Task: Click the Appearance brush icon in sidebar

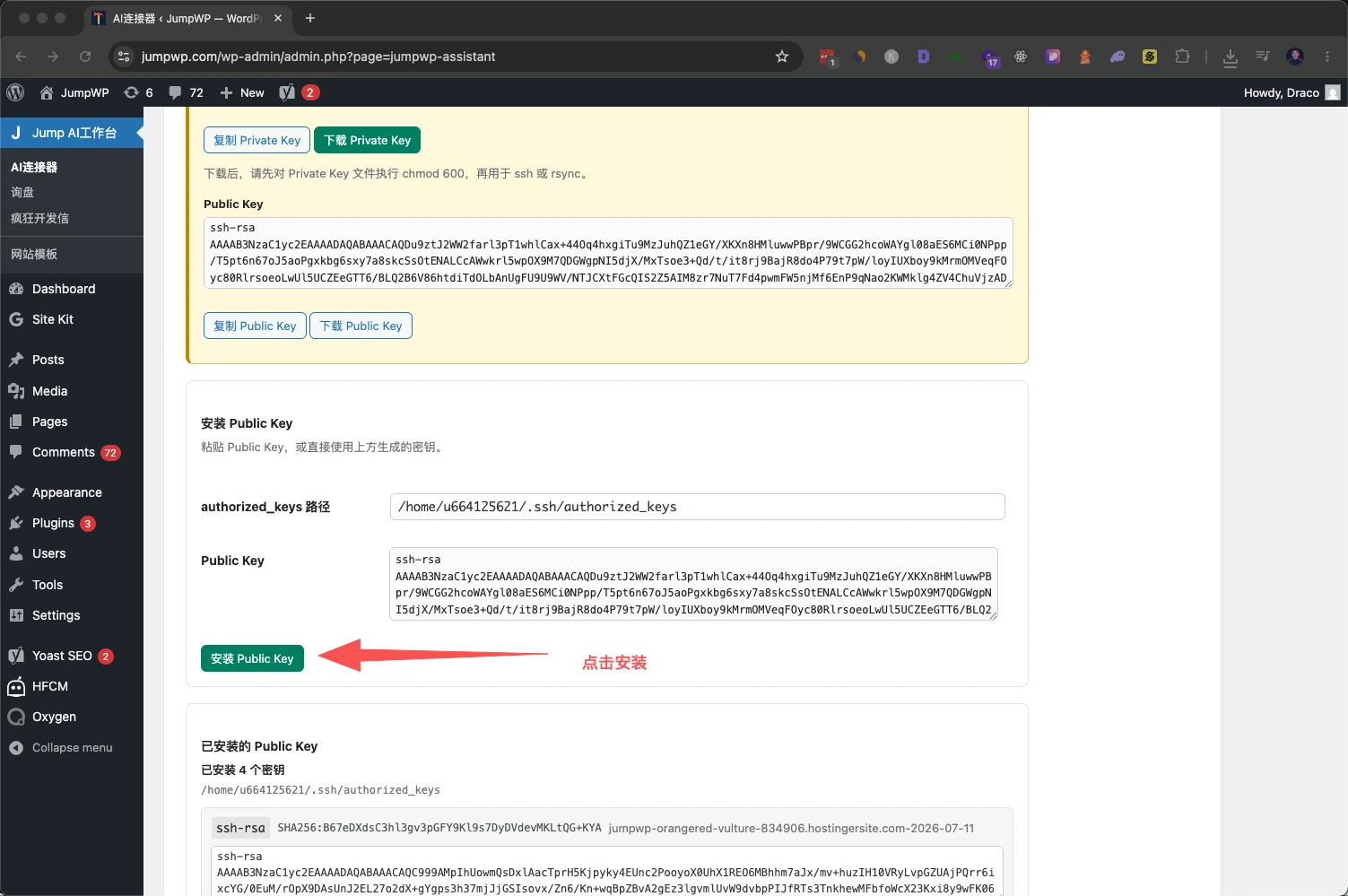Action: (16, 492)
